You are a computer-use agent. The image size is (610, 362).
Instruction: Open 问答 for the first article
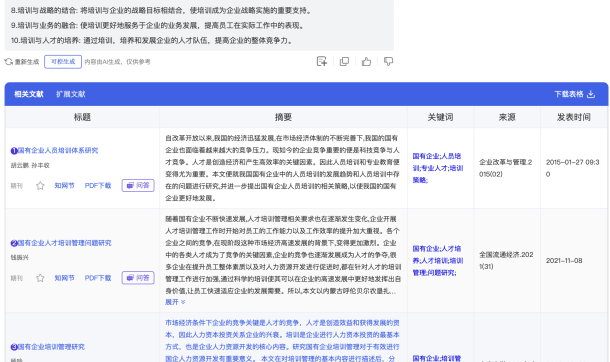tap(138, 185)
